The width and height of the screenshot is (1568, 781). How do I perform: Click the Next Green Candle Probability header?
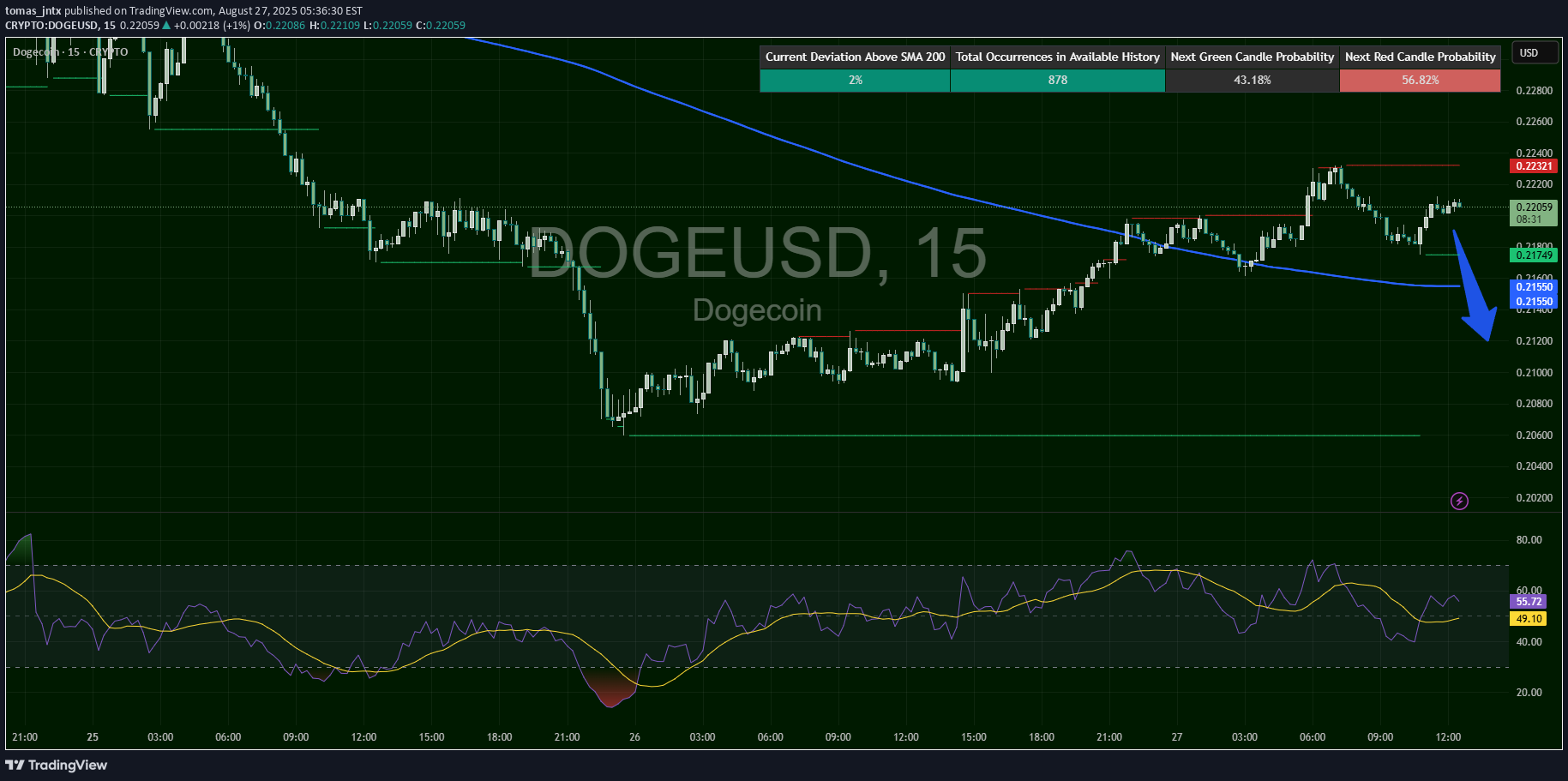coord(1252,57)
